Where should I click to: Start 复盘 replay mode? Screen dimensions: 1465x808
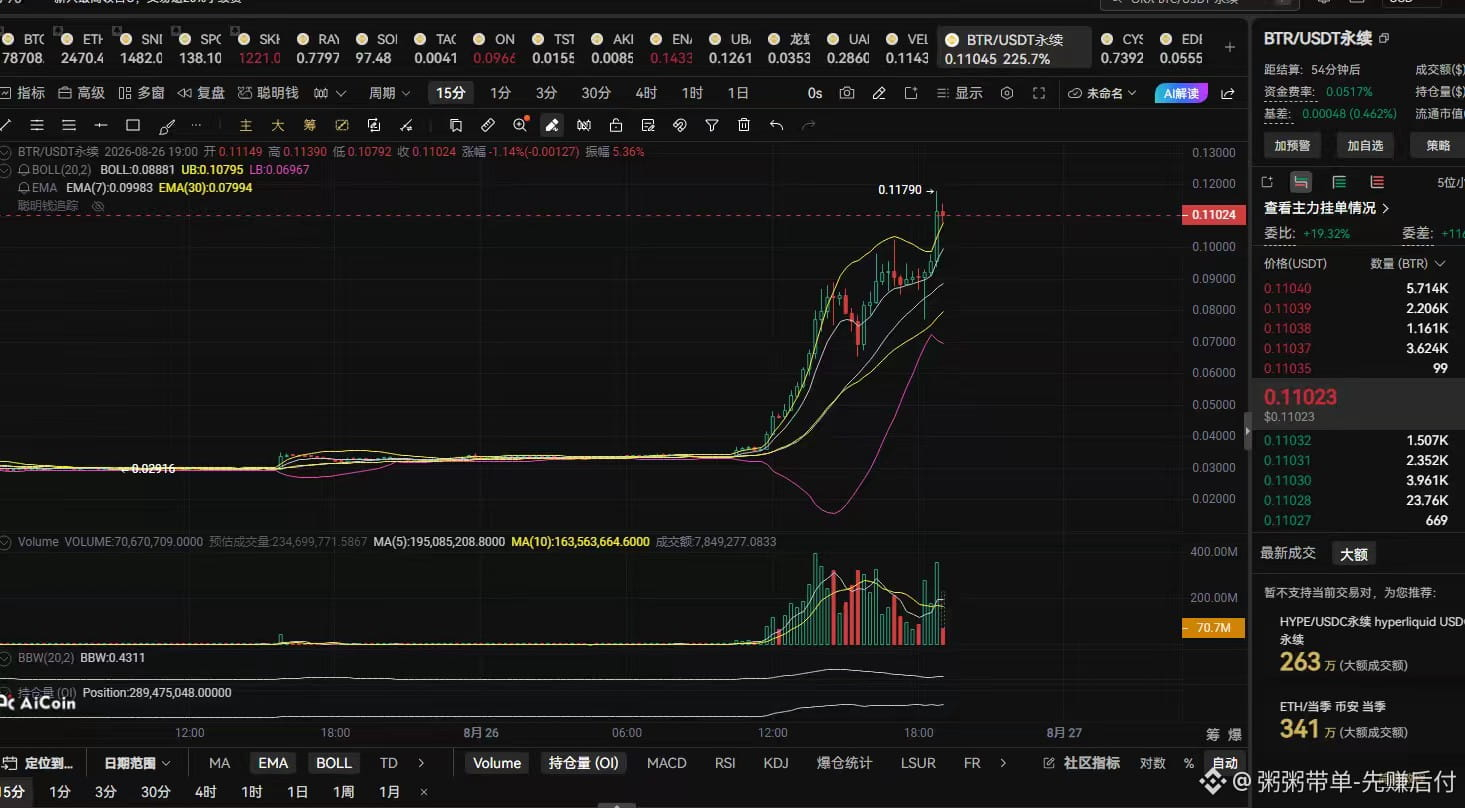click(x=201, y=93)
